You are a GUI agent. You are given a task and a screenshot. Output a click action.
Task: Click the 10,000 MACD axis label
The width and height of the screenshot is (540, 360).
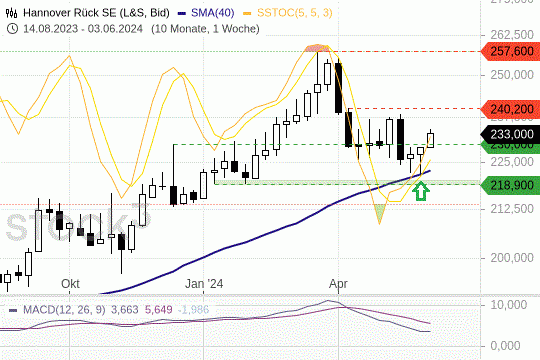(x=508, y=305)
